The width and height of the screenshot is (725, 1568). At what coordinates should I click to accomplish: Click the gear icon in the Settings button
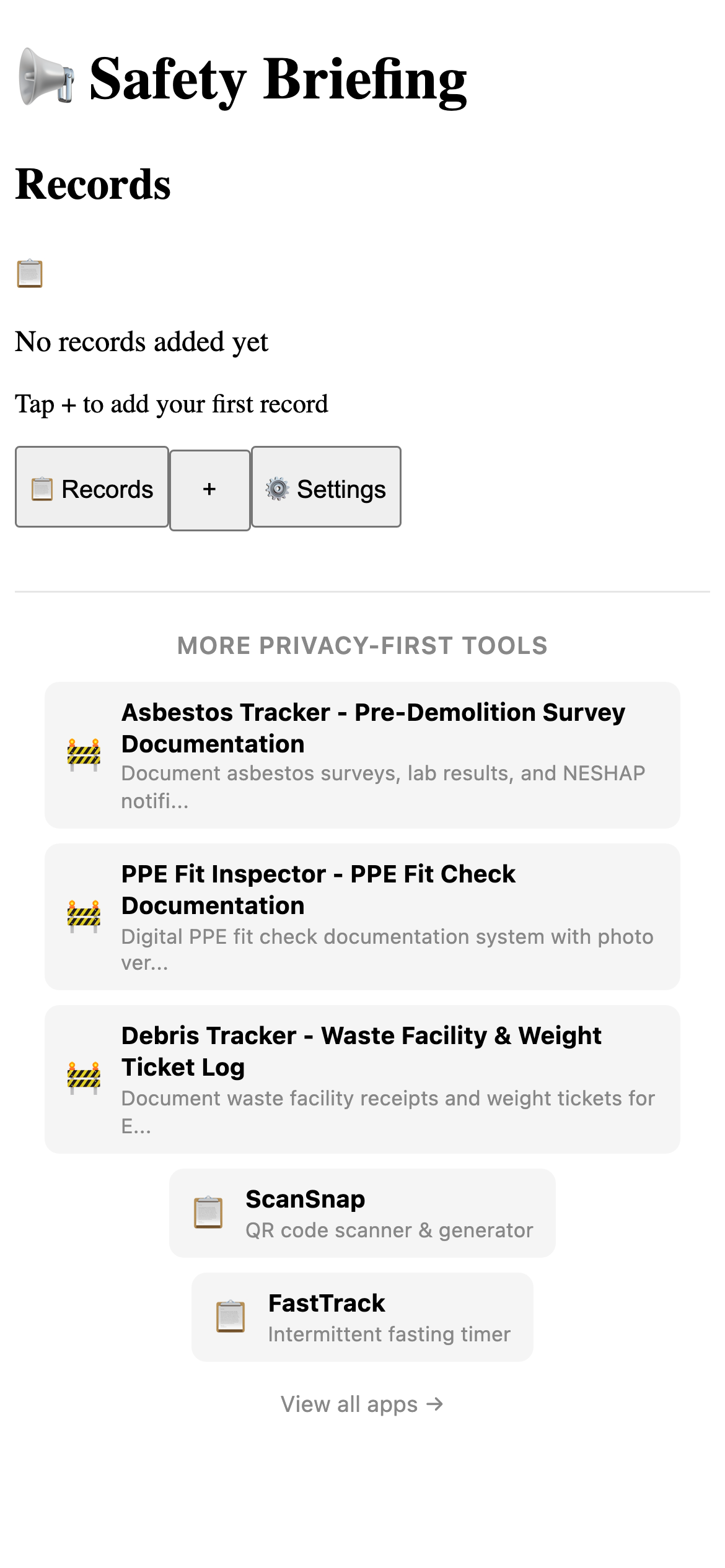coord(278,489)
